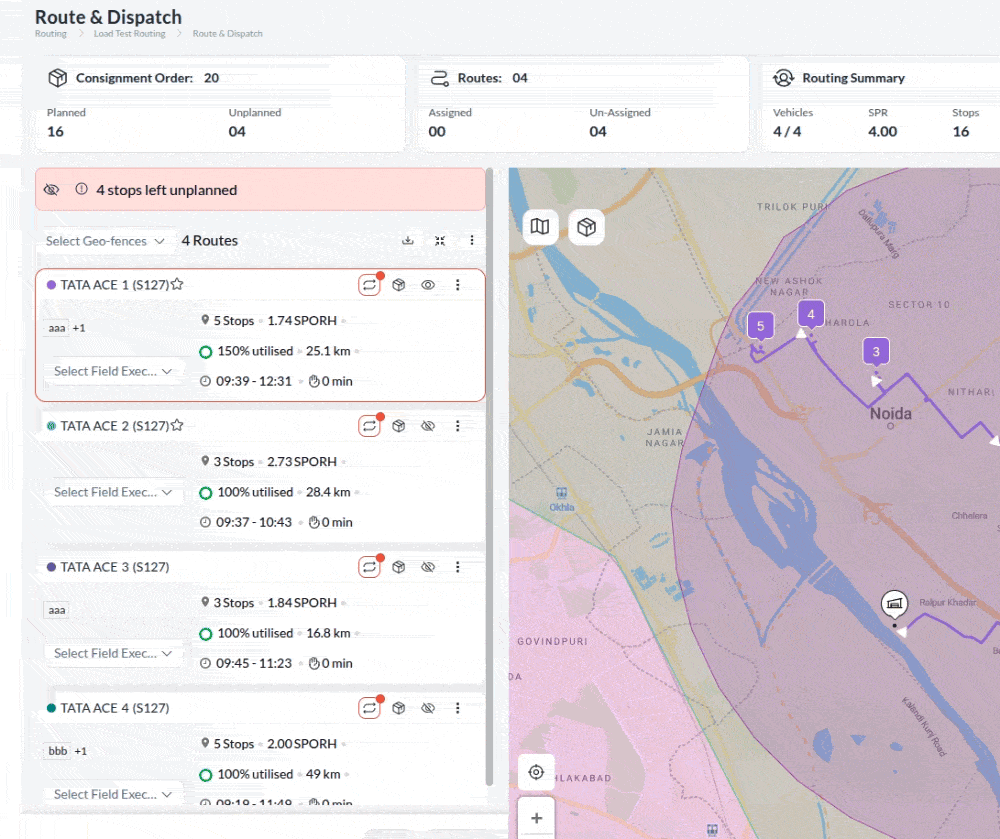The image size is (1000, 839).
Task: Click the map layers icon on map
Action: click(540, 226)
